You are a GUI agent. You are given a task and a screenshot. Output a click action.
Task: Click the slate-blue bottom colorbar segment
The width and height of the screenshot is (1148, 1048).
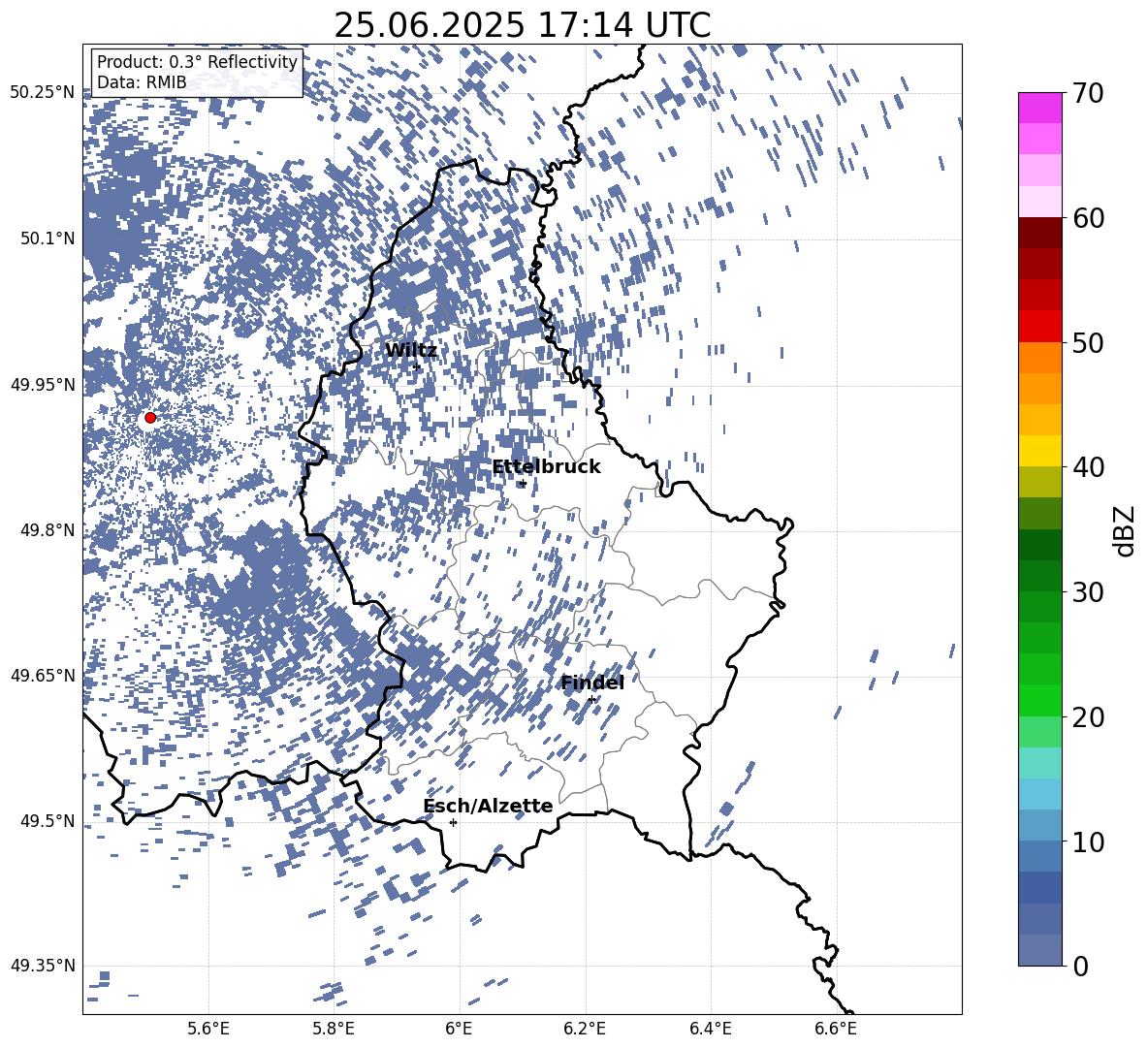[1040, 950]
